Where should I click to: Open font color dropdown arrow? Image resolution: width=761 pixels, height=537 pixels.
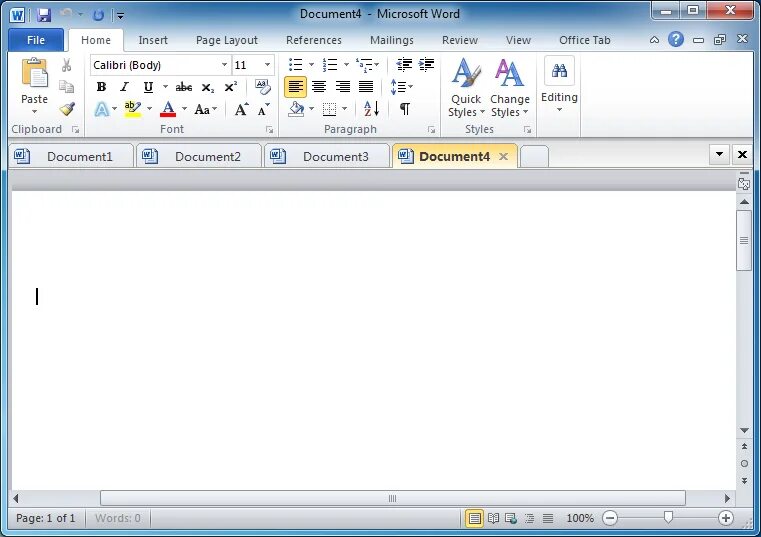184,109
